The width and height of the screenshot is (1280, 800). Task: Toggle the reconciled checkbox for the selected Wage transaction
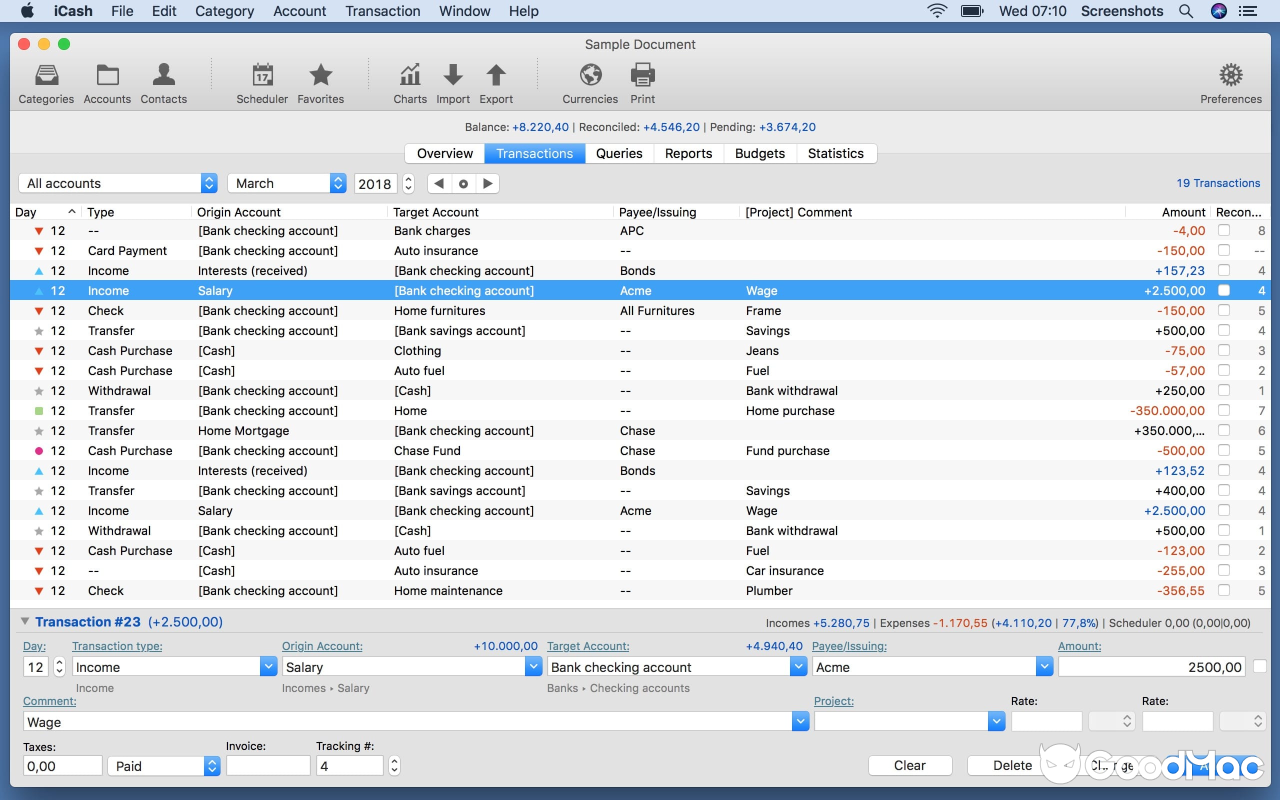click(x=1225, y=291)
